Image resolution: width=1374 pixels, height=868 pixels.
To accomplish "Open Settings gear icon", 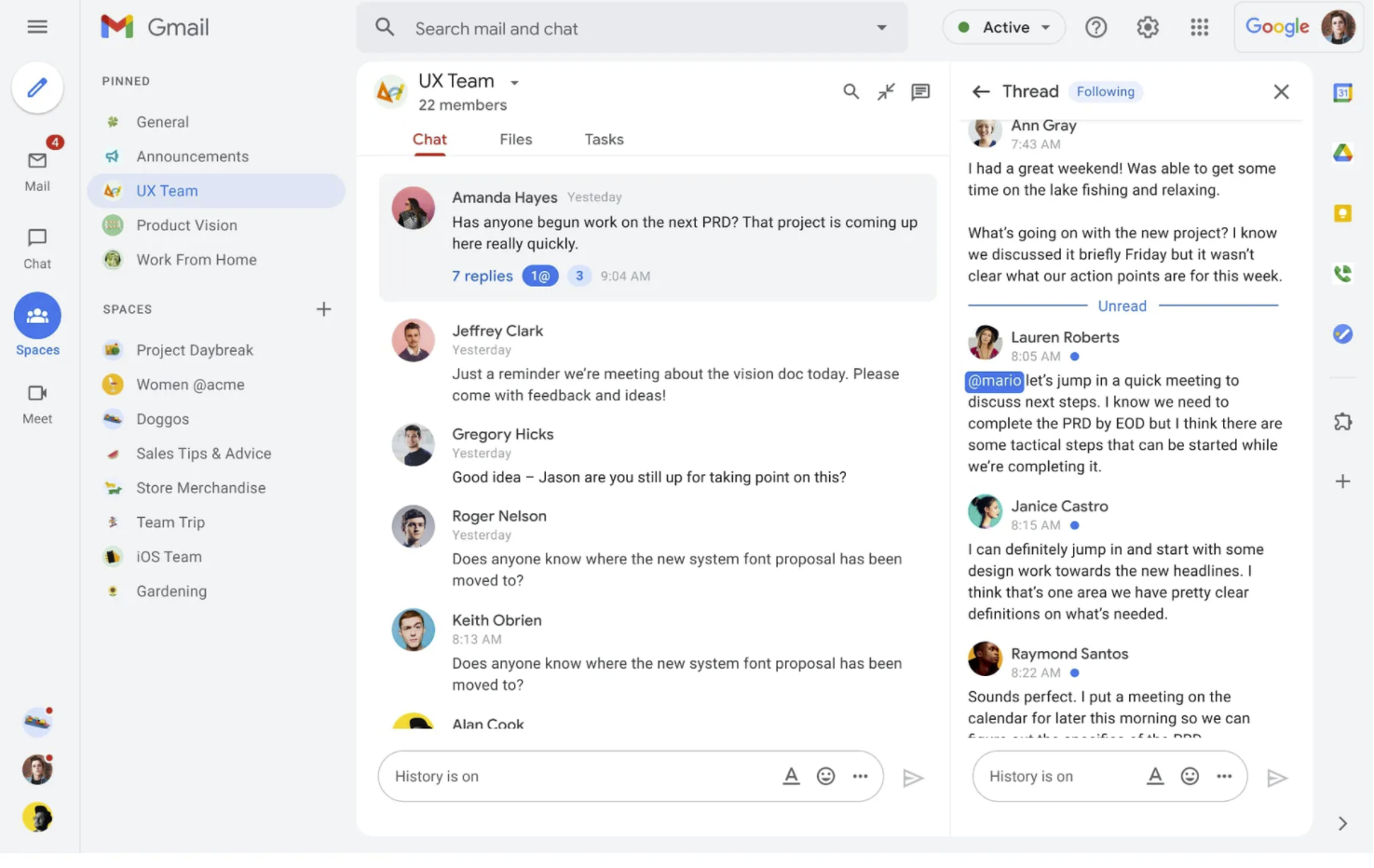I will pyautogui.click(x=1148, y=27).
